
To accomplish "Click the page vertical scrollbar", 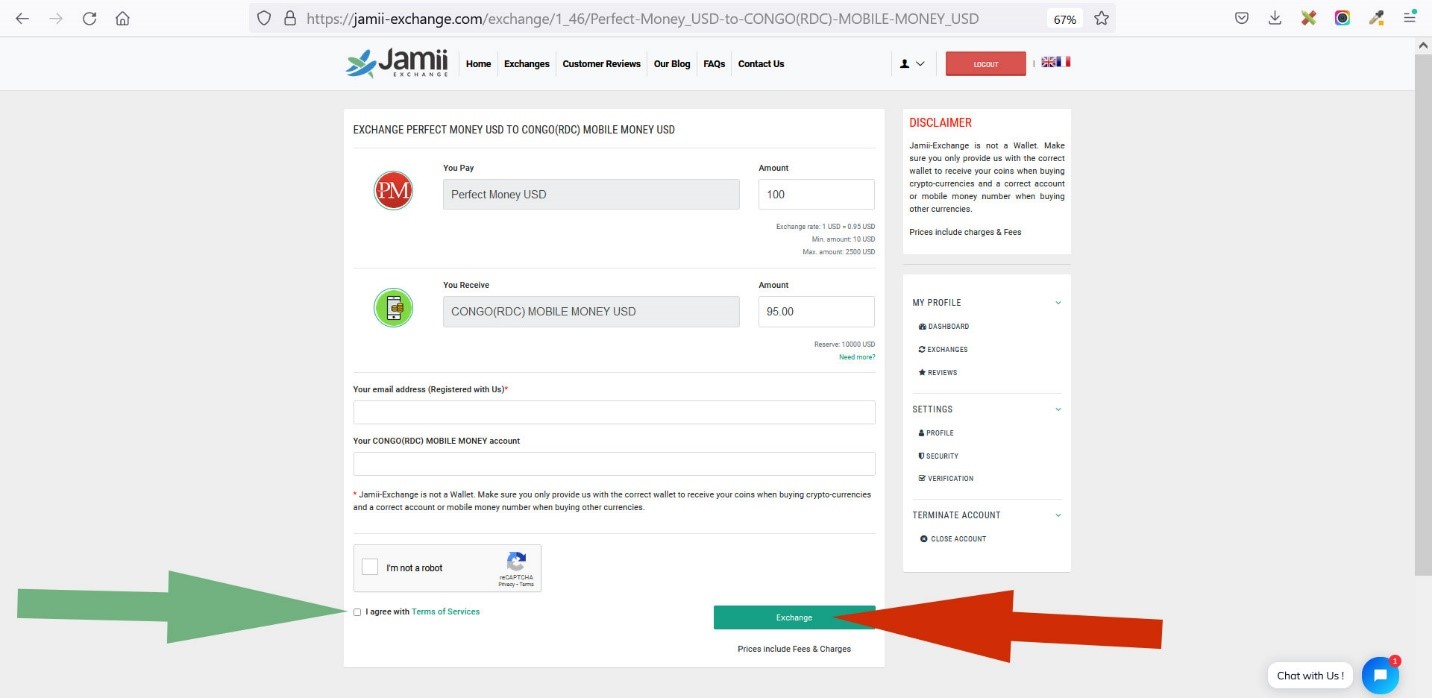I will 1424,315.
